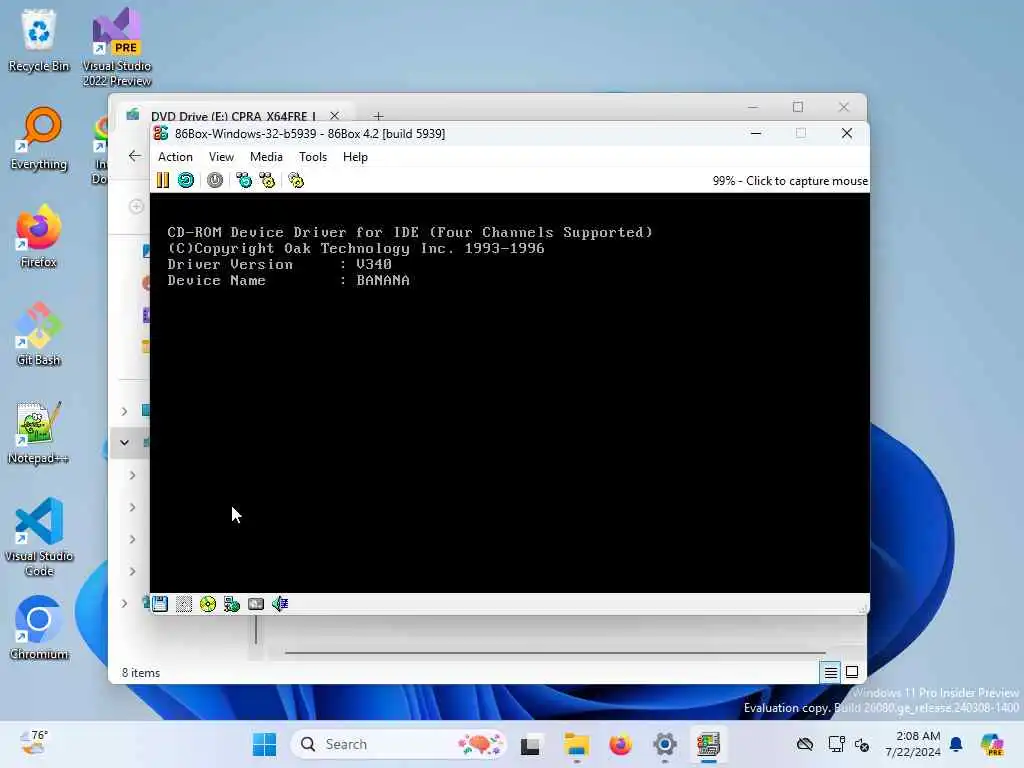Close the DVD Drive (E:) tab in File Explorer
Image resolution: width=1024 pixels, height=768 pixels.
334,116
